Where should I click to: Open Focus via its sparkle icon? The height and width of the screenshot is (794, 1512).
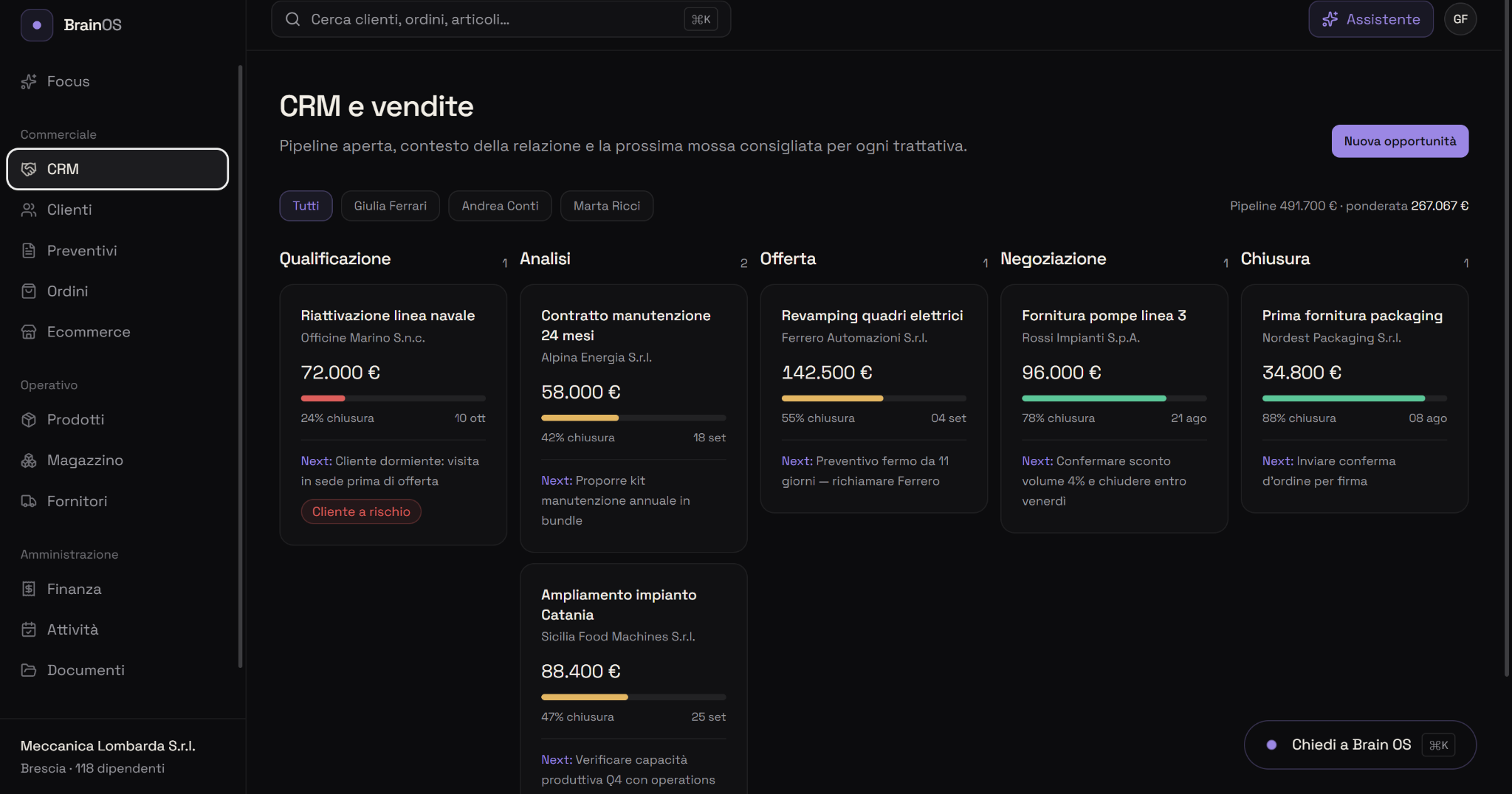pos(29,82)
